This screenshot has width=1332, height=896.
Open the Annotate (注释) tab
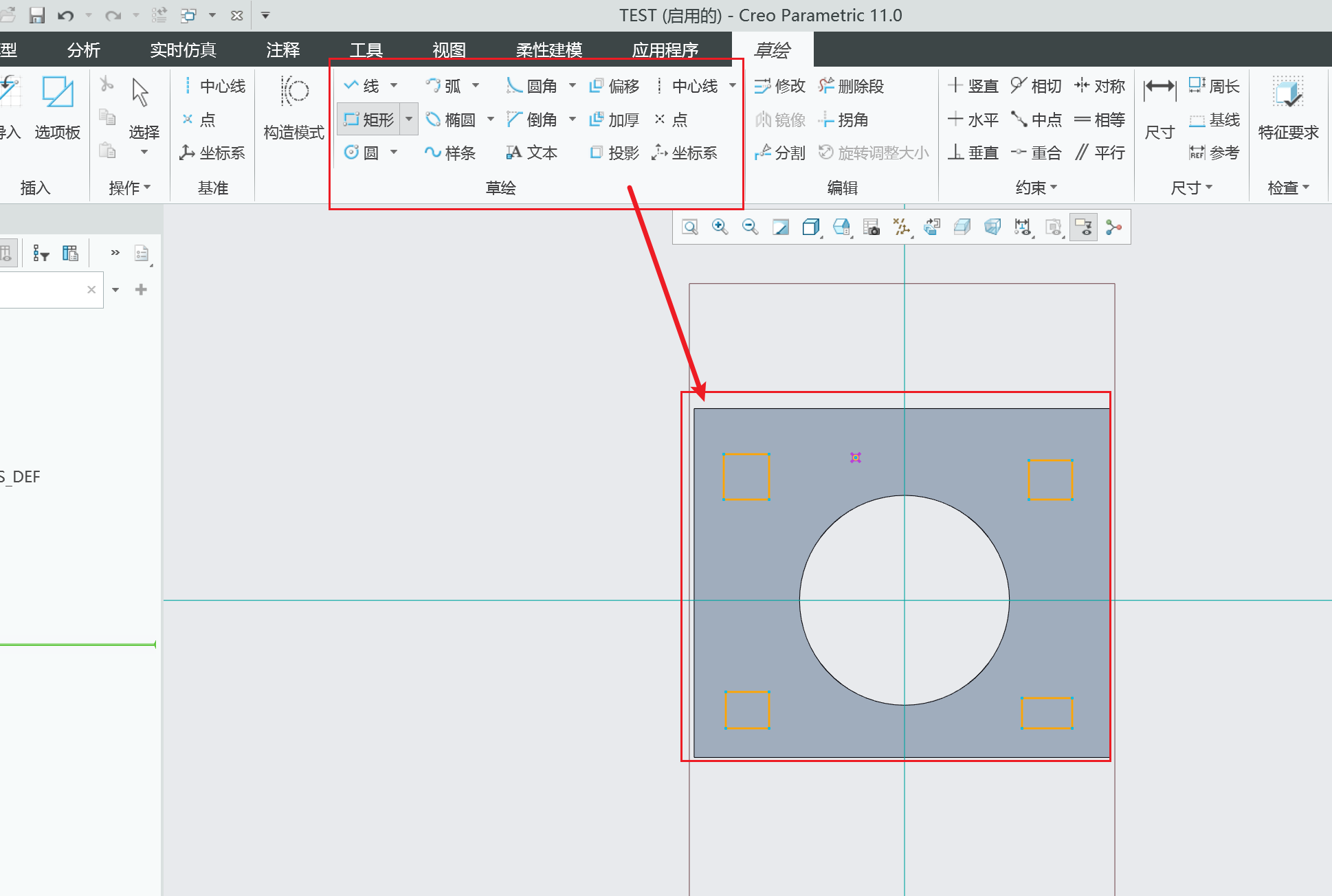[x=283, y=49]
